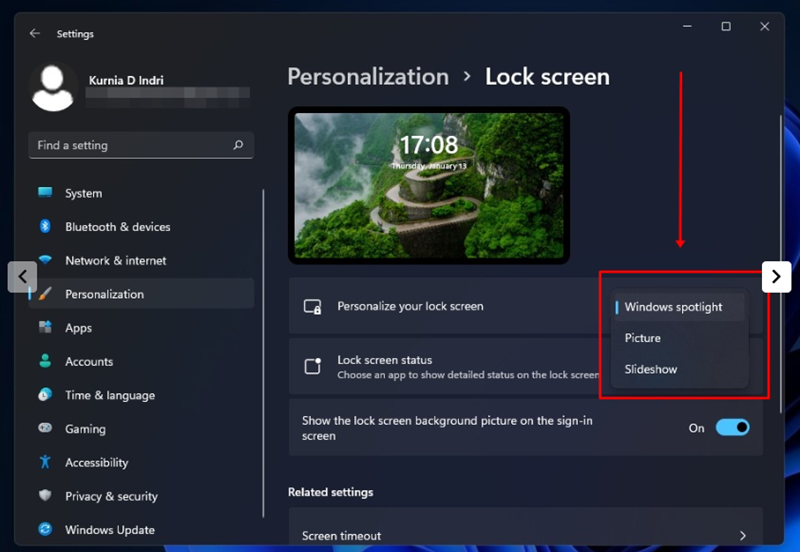This screenshot has height=552, width=800.
Task: Click the Windows Update refresh icon
Action: 45,529
